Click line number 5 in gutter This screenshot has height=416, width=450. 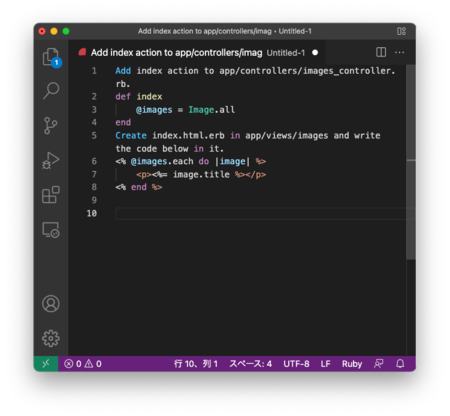pos(94,135)
